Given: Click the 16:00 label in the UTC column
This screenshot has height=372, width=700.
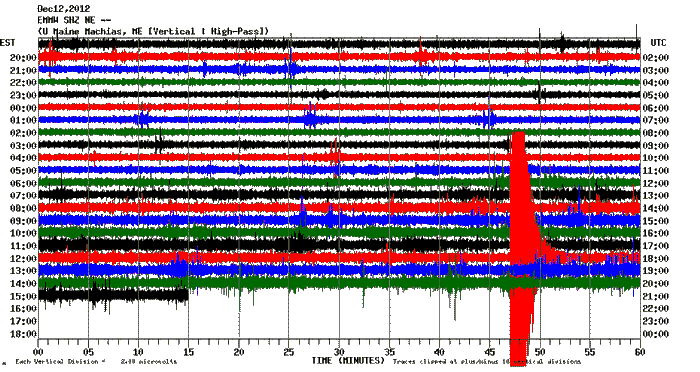Looking at the screenshot, I should [x=655, y=233].
